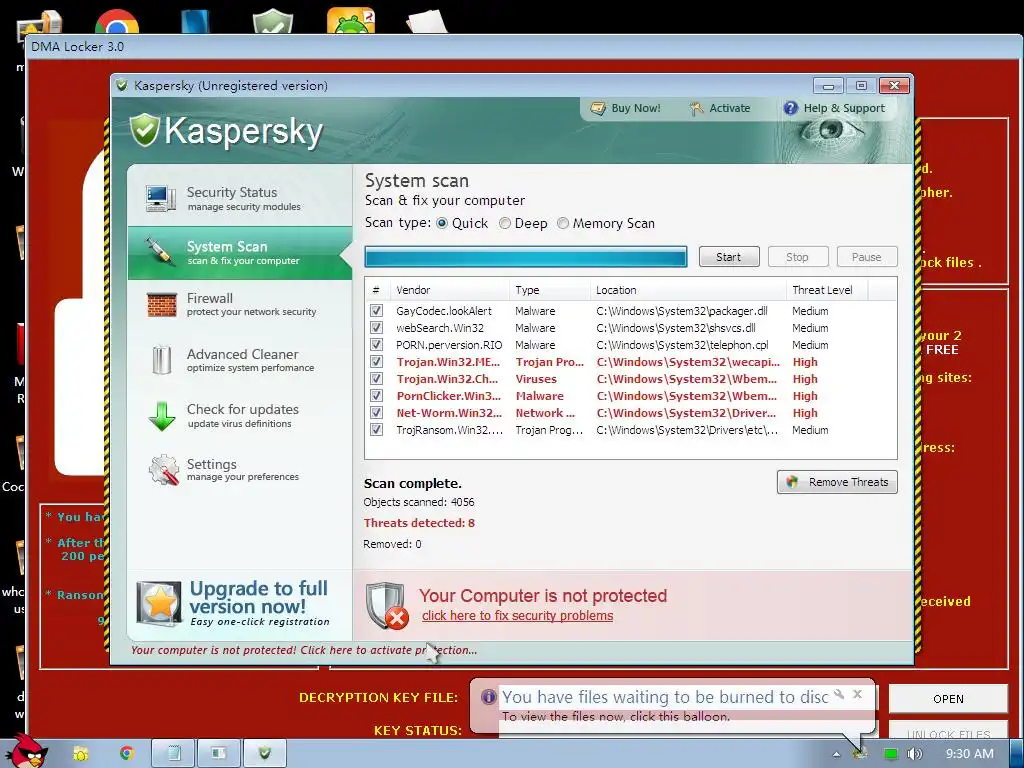Uncheck the PORN.perversion.RIO threat
1024x768 pixels.
tap(376, 345)
